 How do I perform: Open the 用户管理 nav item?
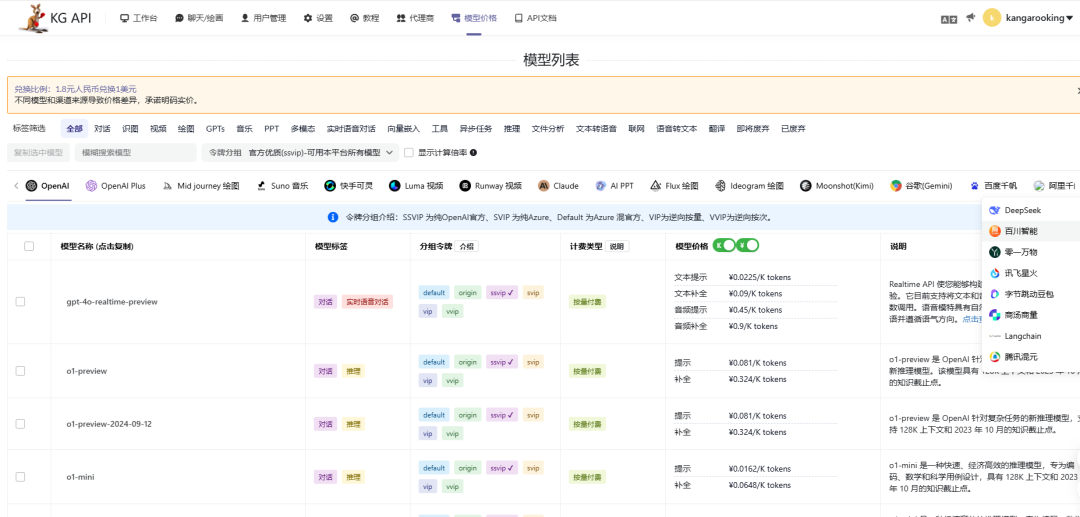point(264,19)
